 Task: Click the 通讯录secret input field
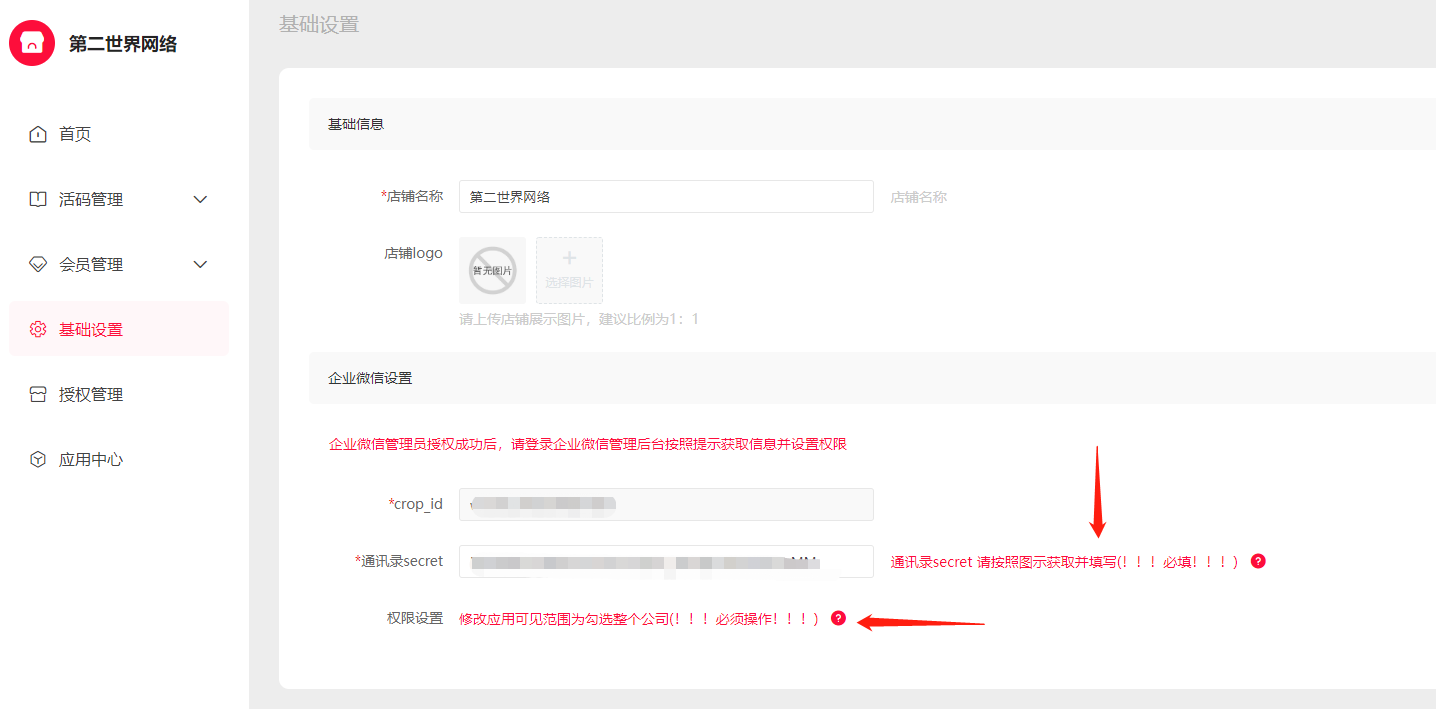pos(666,561)
